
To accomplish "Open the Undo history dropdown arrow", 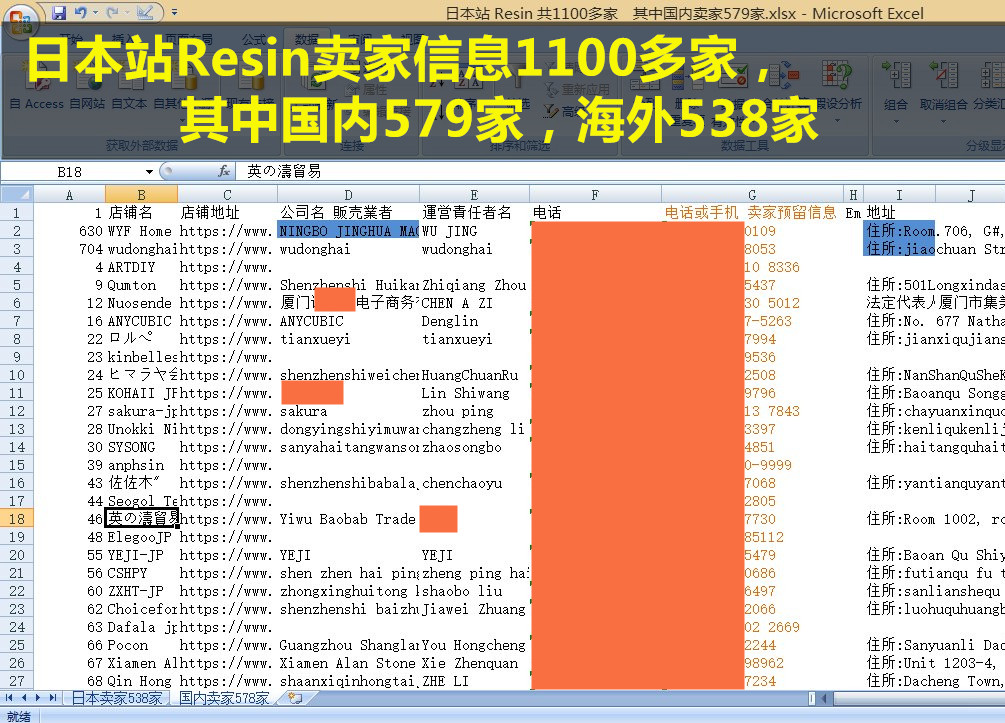I will pyautogui.click(x=94, y=13).
